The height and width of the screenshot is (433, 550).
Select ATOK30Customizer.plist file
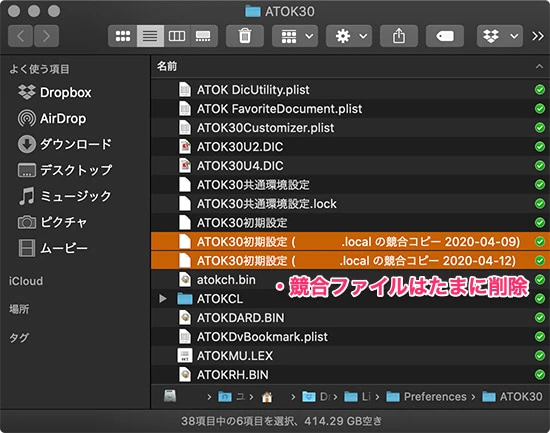tap(350, 127)
